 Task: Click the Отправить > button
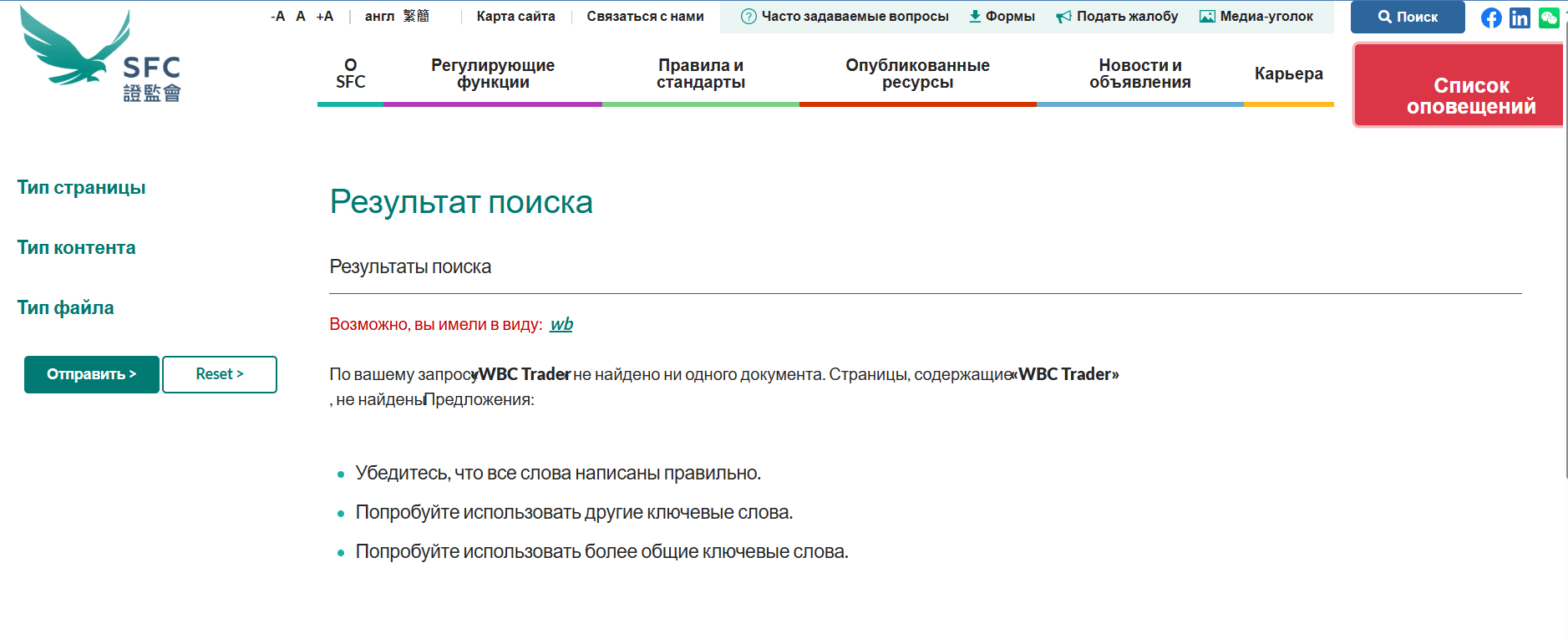coord(92,374)
